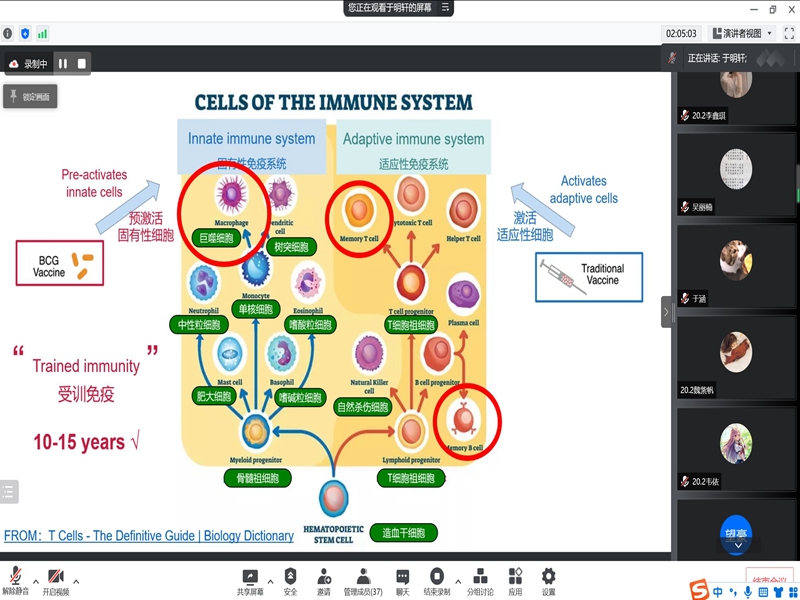
Task: Click the network signal strength indicator
Action: pyautogui.click(x=43, y=33)
